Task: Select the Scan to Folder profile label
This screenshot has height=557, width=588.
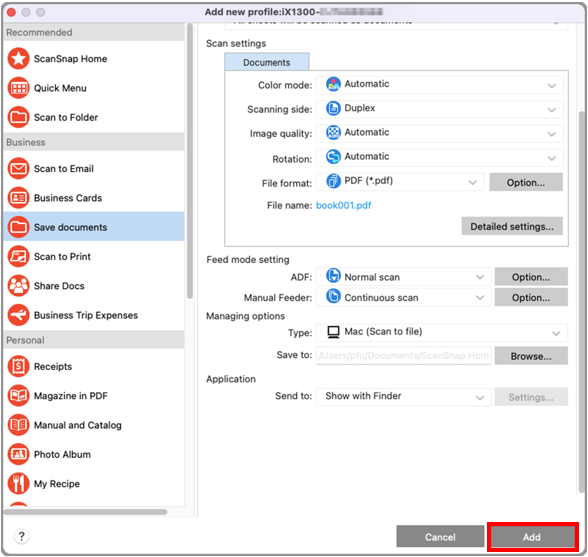Action: [x=66, y=117]
